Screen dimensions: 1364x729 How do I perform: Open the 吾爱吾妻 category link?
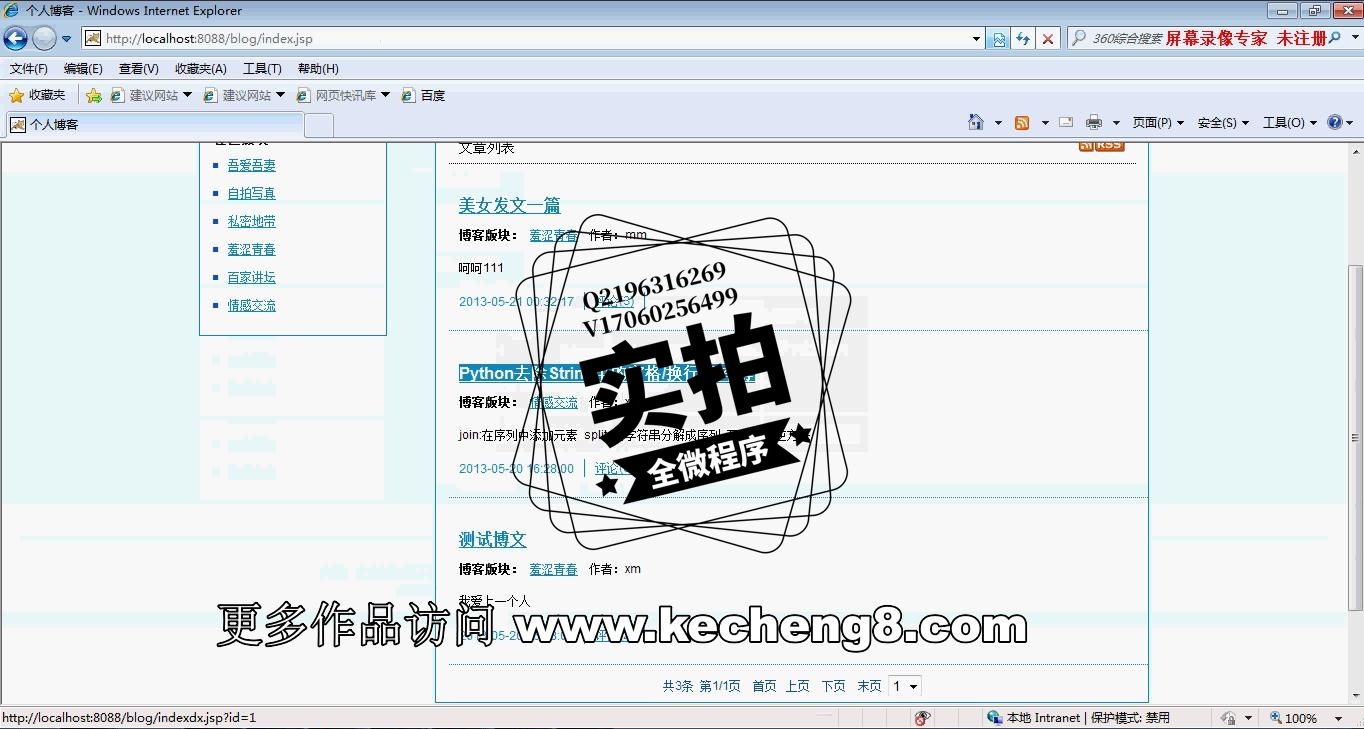click(251, 166)
